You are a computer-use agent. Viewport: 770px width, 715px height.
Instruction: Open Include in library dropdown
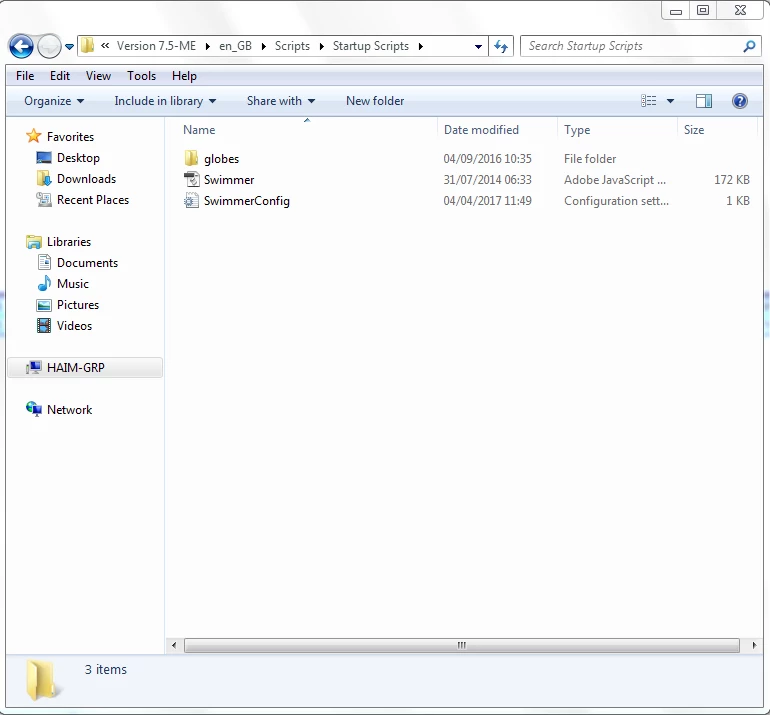(x=165, y=101)
